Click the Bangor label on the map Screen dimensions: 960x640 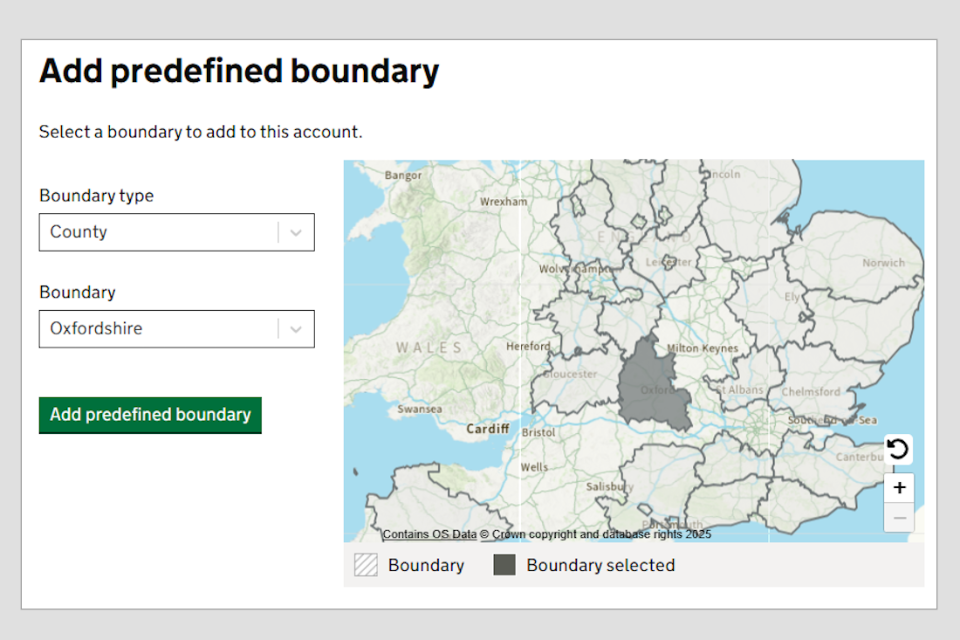click(403, 175)
